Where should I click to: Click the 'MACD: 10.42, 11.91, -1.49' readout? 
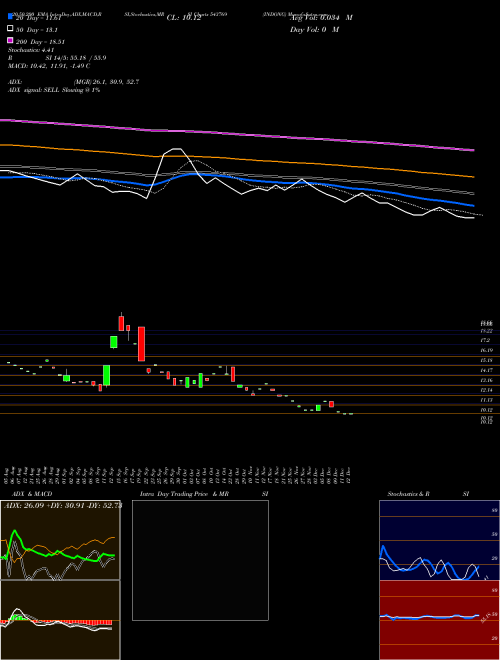49,66
